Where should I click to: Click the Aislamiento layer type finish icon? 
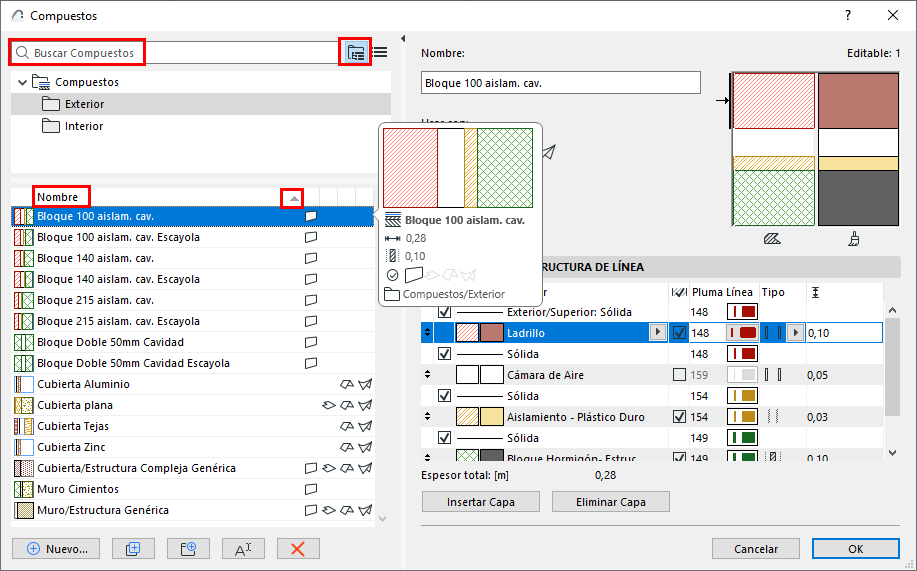point(773,417)
